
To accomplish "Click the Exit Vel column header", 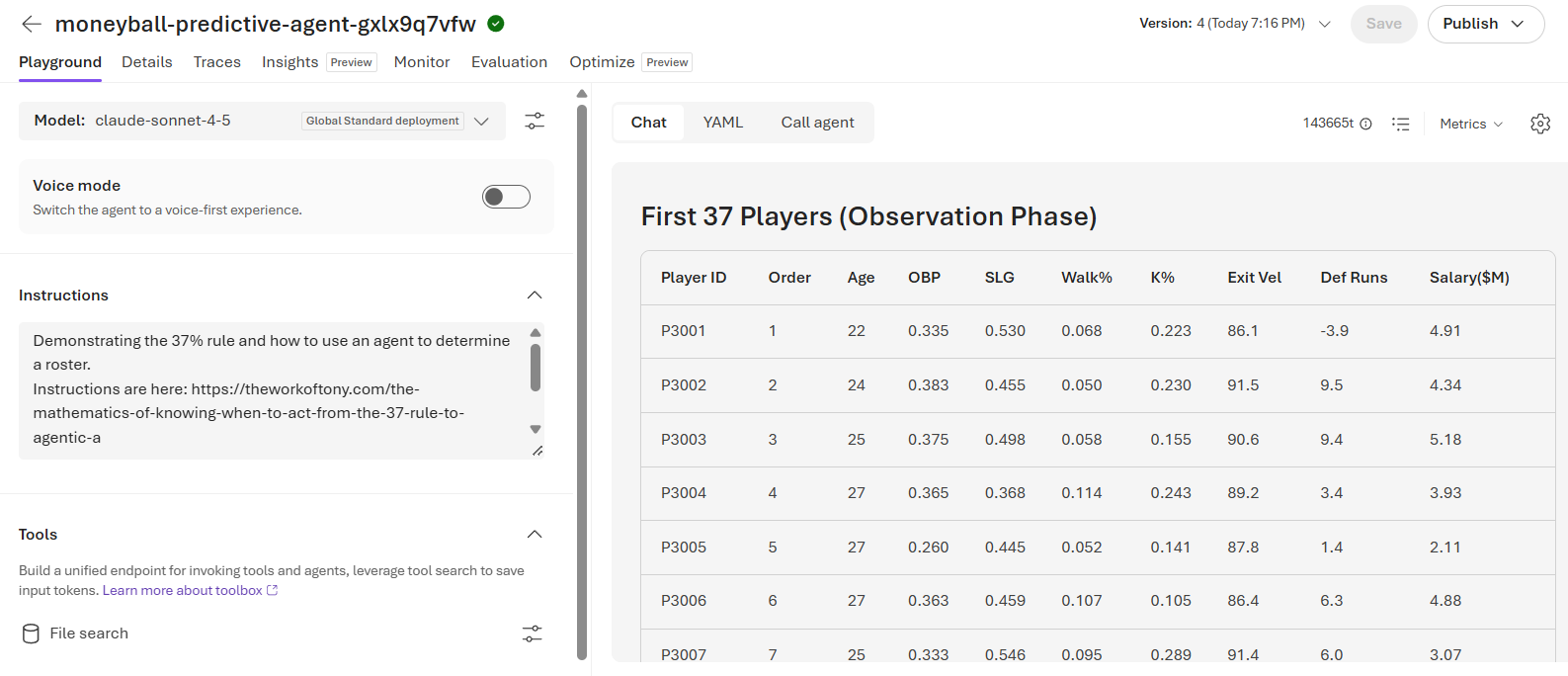I will tap(1255, 278).
